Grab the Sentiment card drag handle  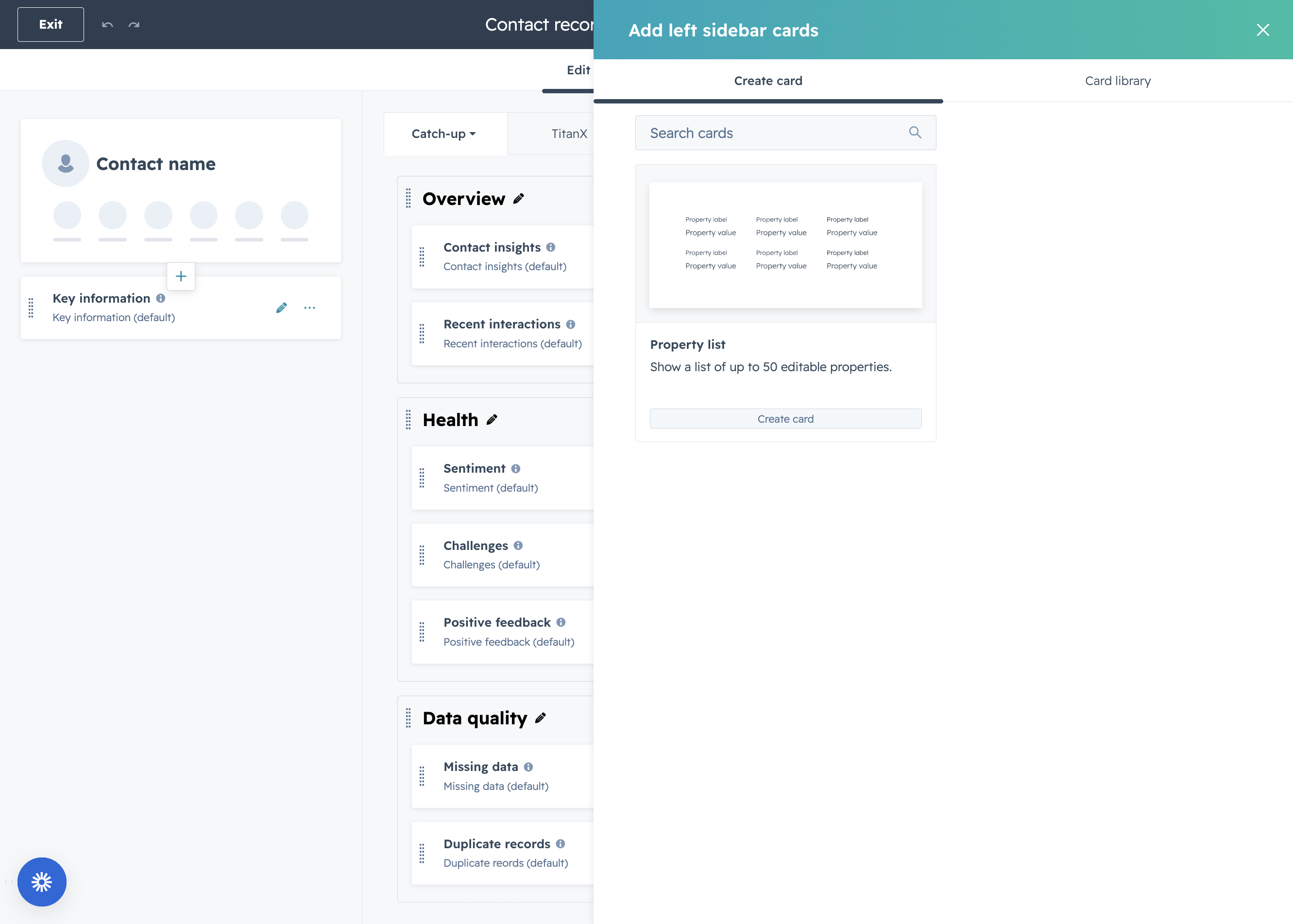pos(422,478)
